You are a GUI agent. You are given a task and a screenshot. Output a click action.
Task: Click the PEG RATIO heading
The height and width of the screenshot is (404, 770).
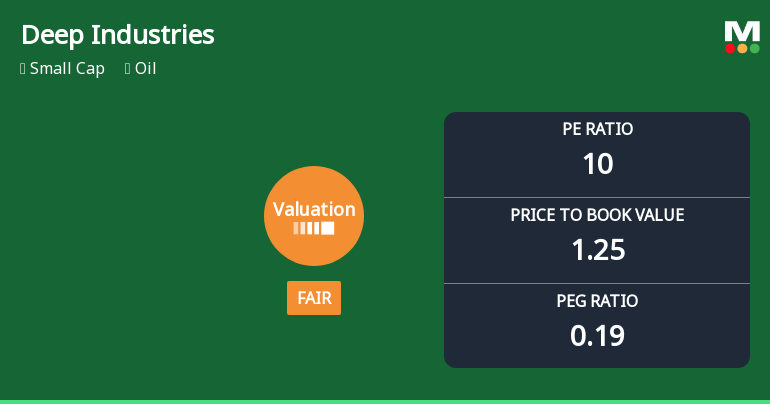[x=597, y=301]
